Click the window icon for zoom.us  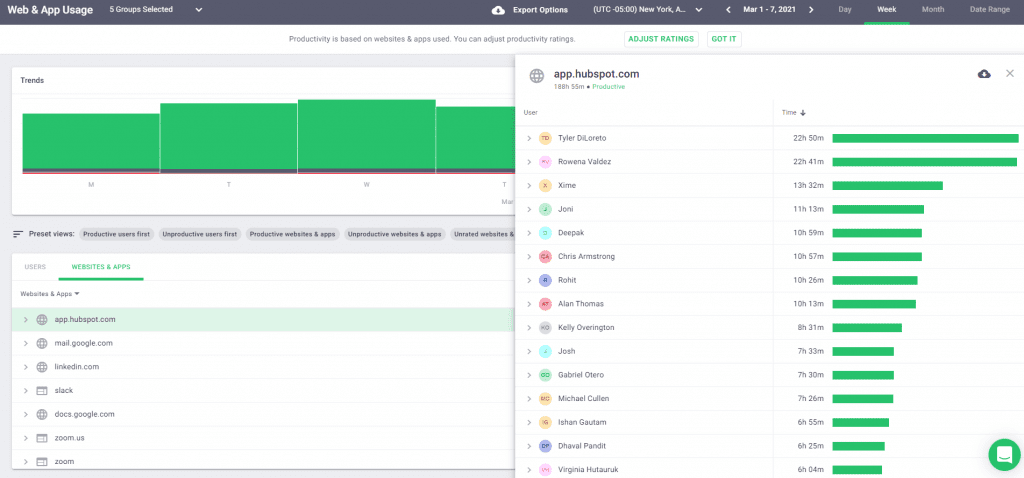tap(42, 438)
